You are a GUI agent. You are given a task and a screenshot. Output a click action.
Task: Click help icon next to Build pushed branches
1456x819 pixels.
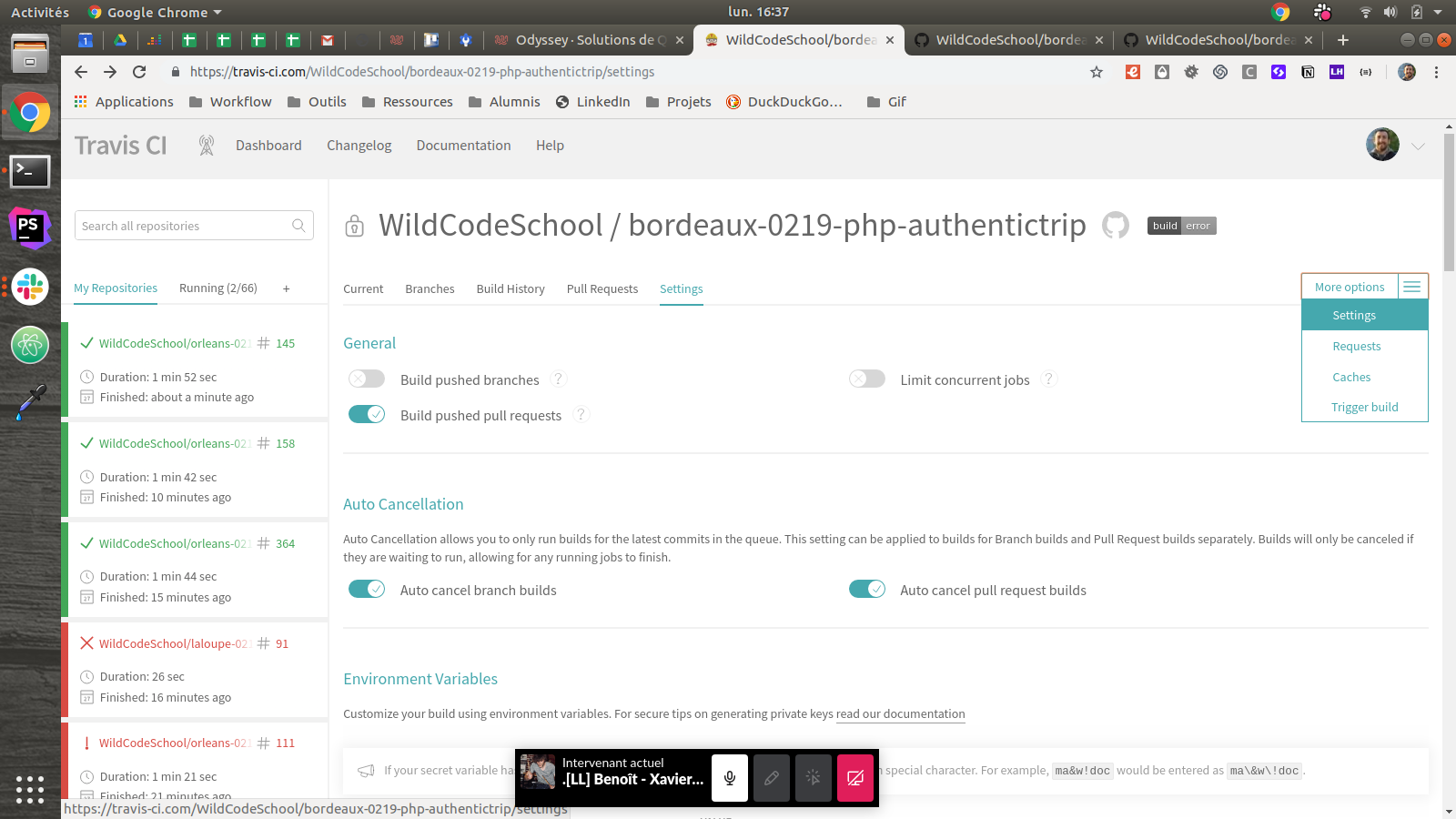(559, 379)
